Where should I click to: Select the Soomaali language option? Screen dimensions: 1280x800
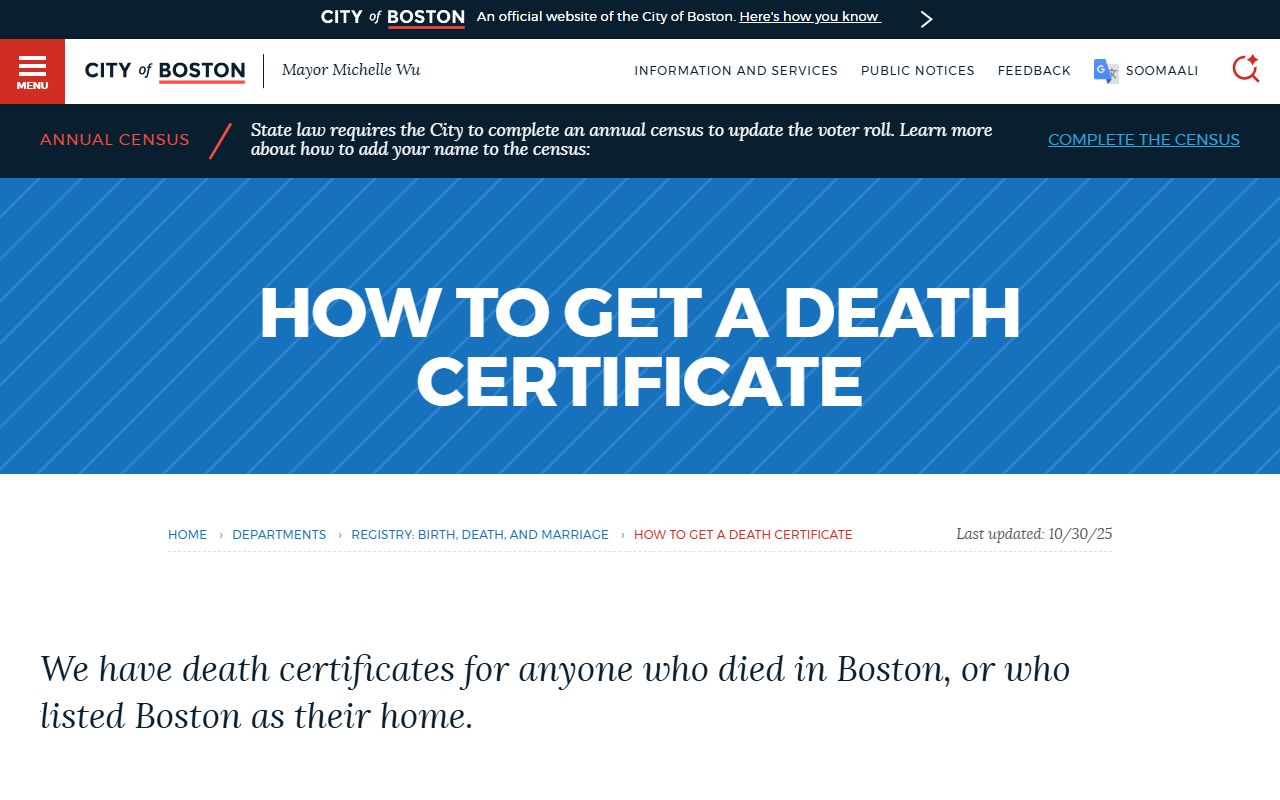(1162, 71)
